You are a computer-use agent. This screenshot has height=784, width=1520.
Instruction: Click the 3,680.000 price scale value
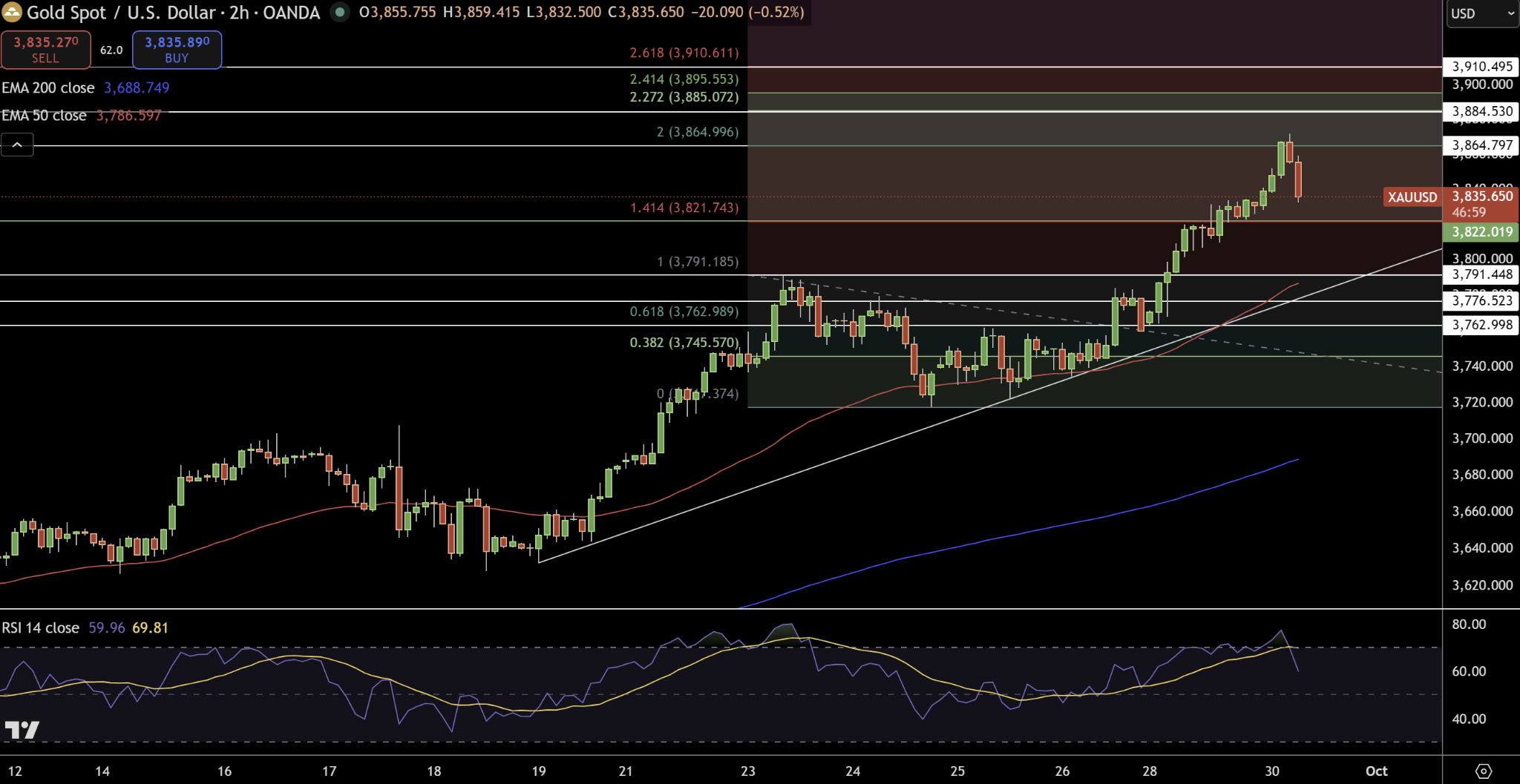tap(1482, 475)
